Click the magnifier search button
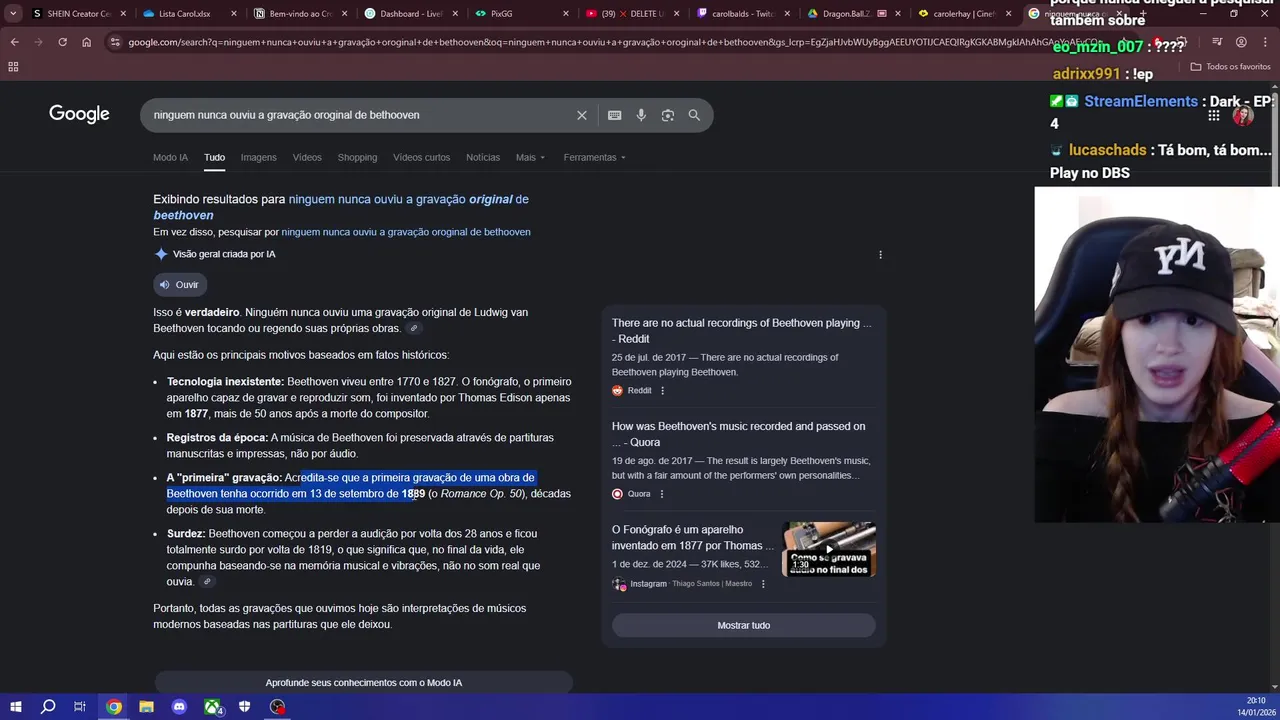 pyautogui.click(x=694, y=115)
